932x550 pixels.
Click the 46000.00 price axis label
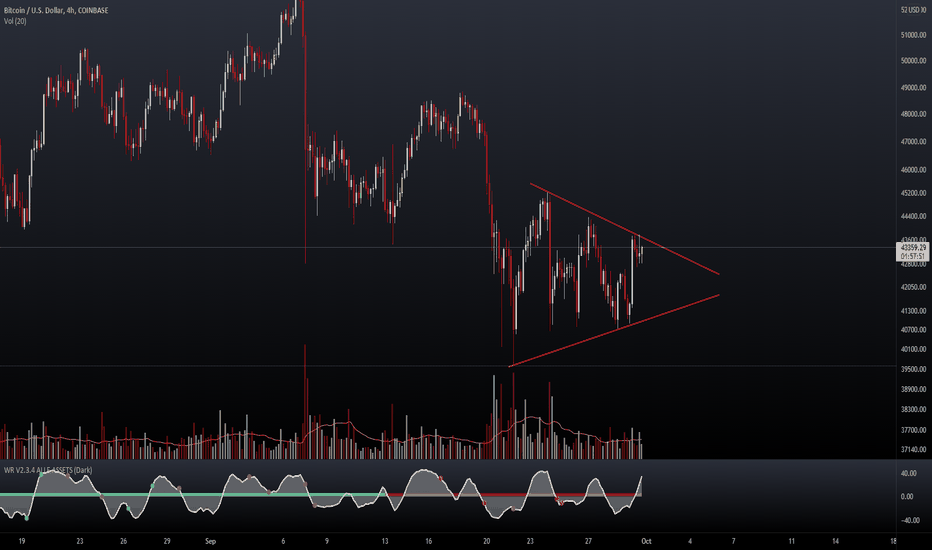pyautogui.click(x=913, y=170)
